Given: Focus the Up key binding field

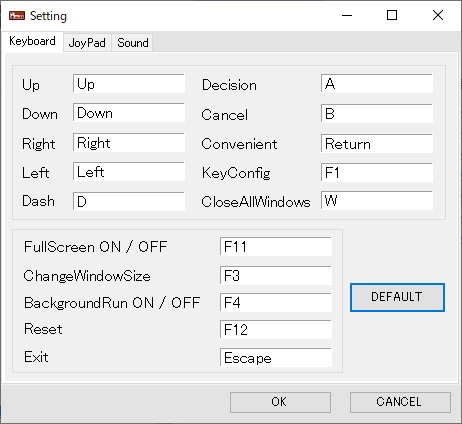Looking at the screenshot, I should [x=129, y=84].
